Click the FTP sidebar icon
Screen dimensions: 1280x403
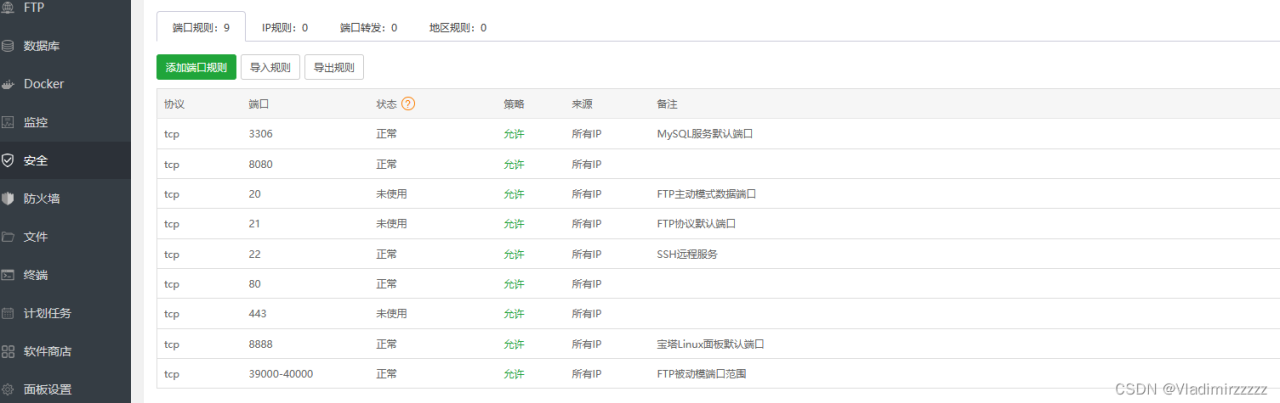click(x=8, y=8)
